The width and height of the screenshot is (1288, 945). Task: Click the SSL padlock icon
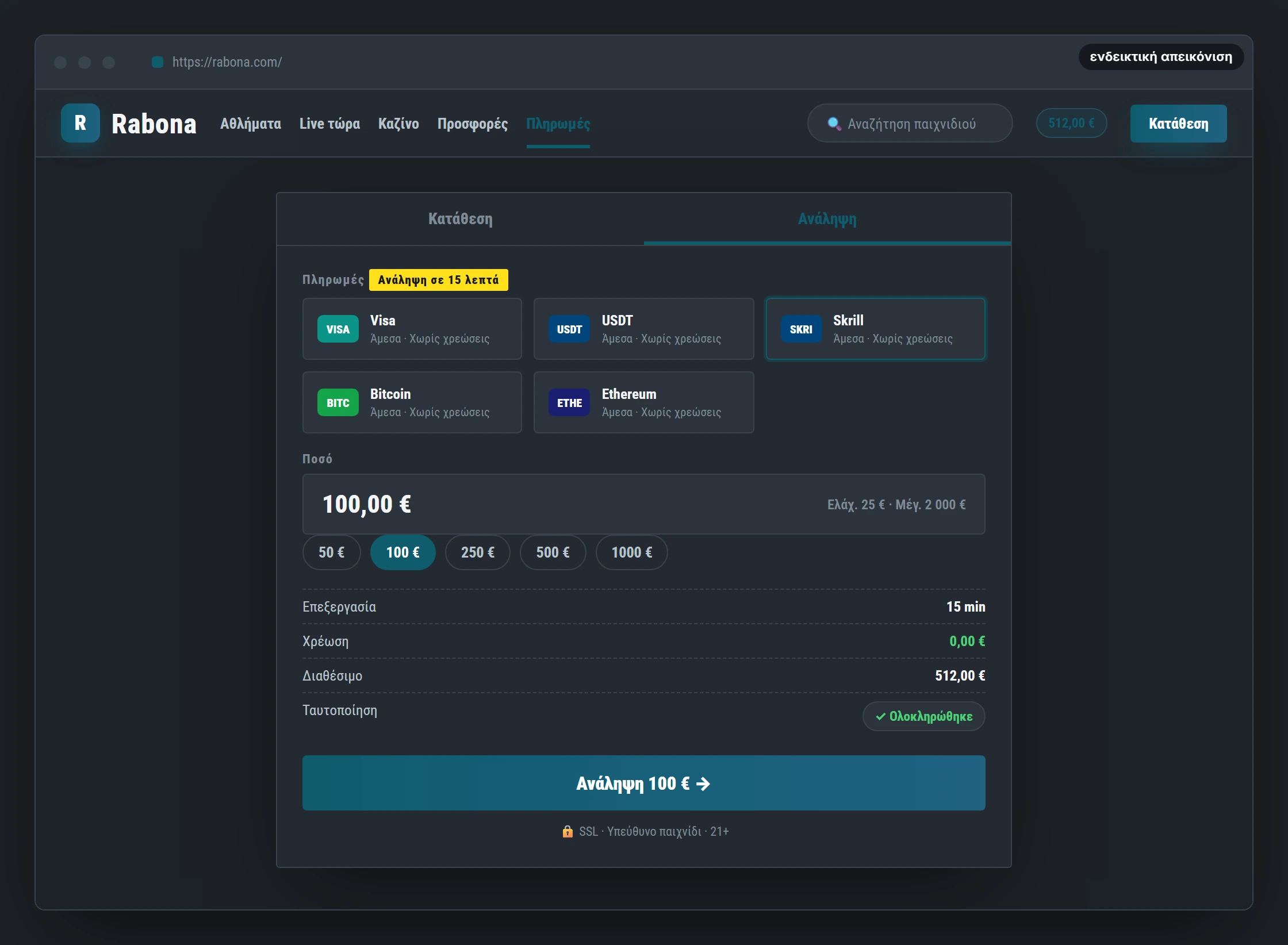568,832
